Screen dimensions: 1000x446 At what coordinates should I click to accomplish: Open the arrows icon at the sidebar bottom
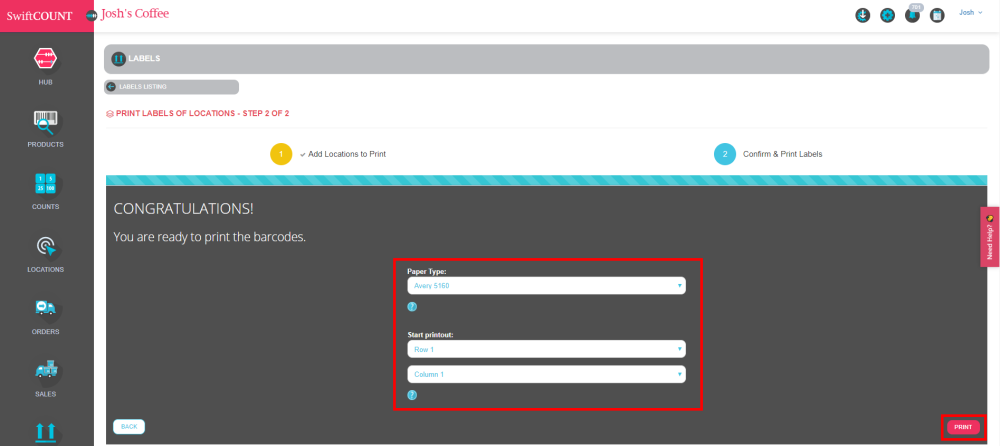point(45,432)
